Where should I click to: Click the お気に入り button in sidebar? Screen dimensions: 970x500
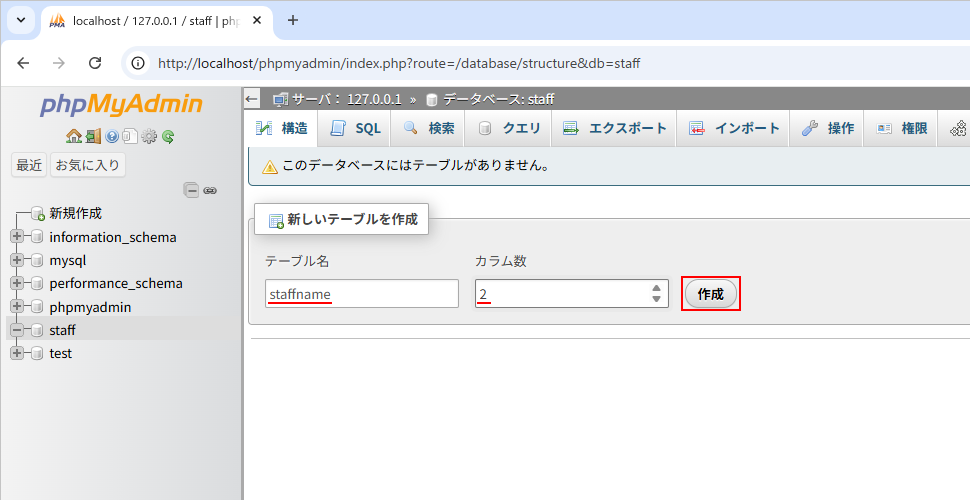pyautogui.click(x=88, y=165)
